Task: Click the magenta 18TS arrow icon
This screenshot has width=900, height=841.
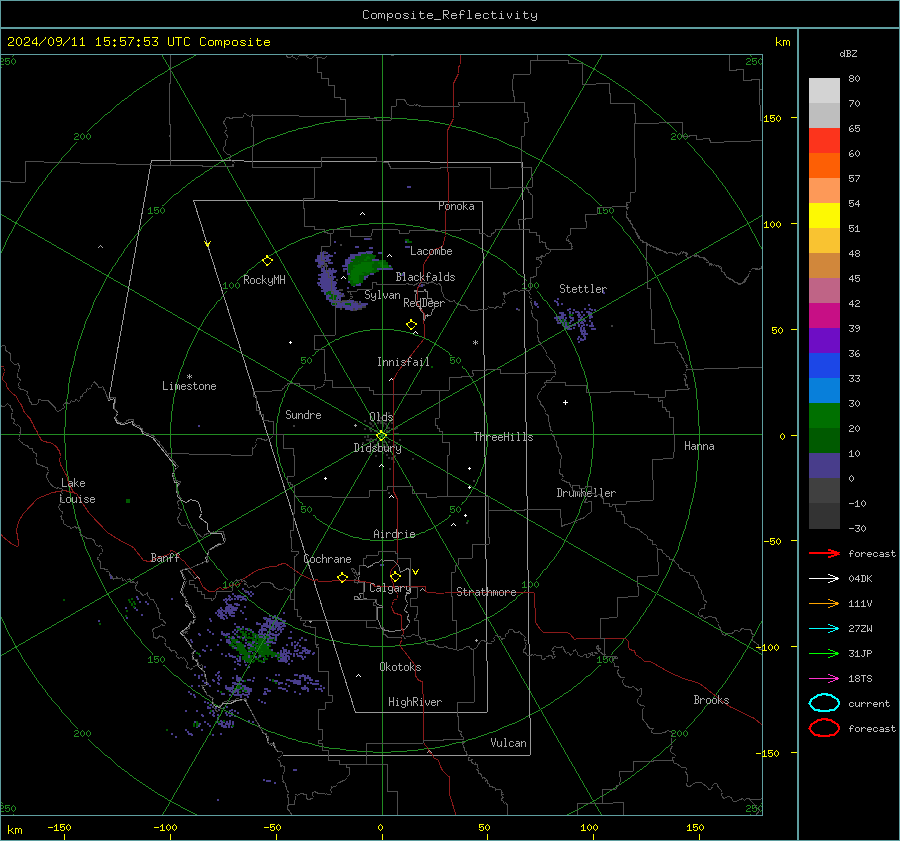Action: click(x=824, y=679)
